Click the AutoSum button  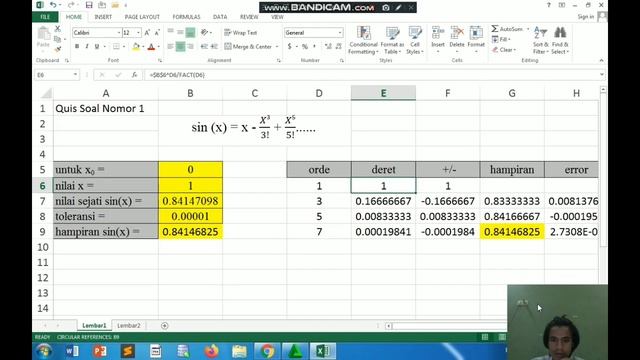click(507, 29)
